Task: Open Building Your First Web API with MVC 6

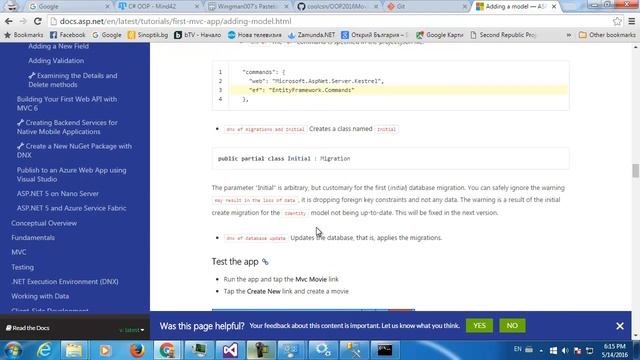Action: click(67, 104)
